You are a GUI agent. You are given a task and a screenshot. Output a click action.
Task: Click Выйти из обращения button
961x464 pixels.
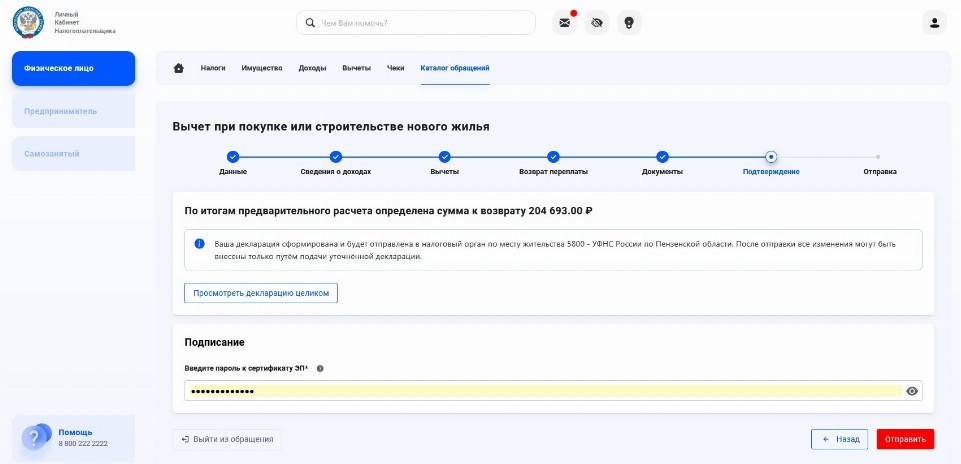pyautogui.click(x=227, y=439)
